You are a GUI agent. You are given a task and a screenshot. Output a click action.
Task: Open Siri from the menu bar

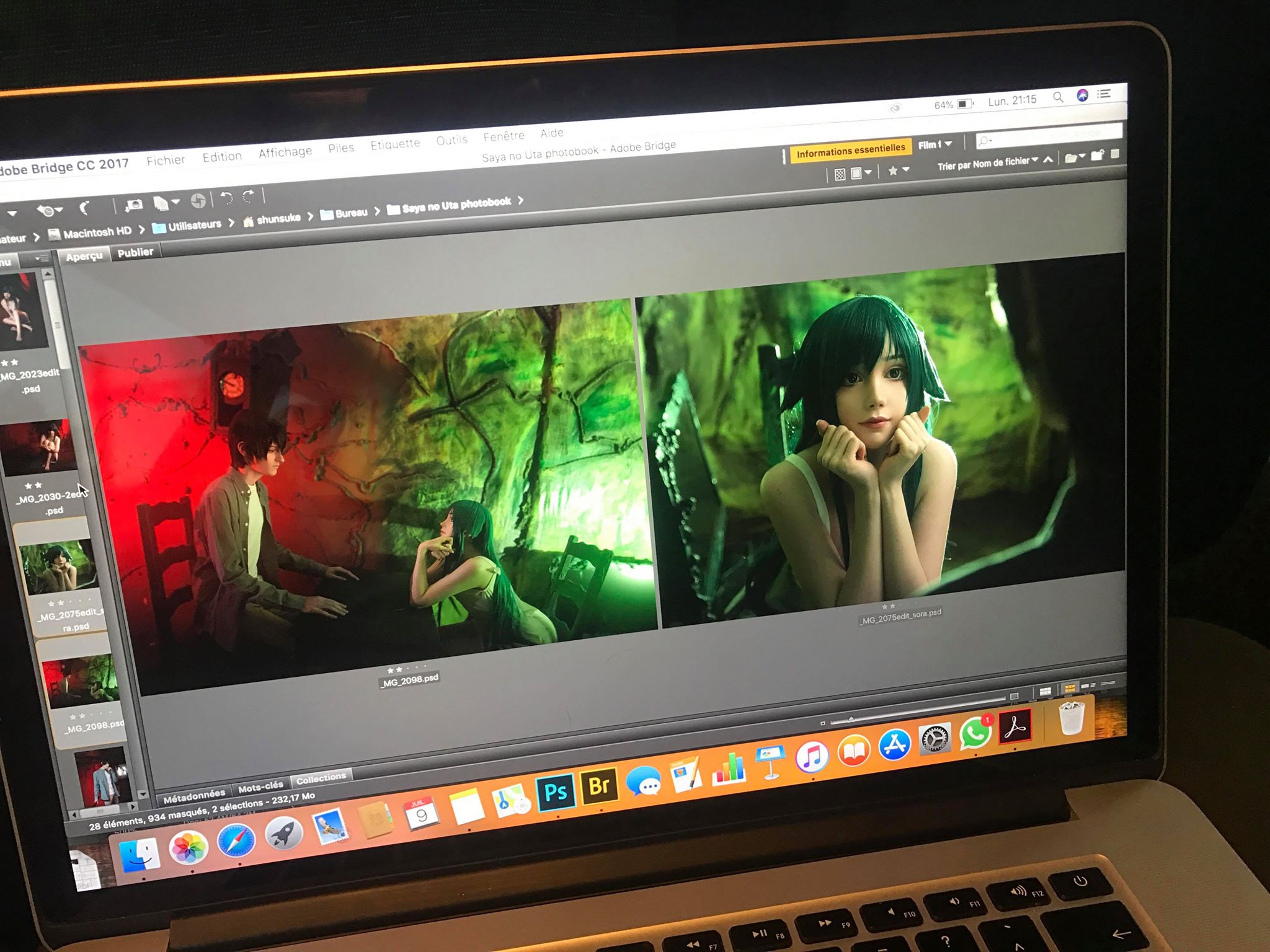(x=1082, y=95)
